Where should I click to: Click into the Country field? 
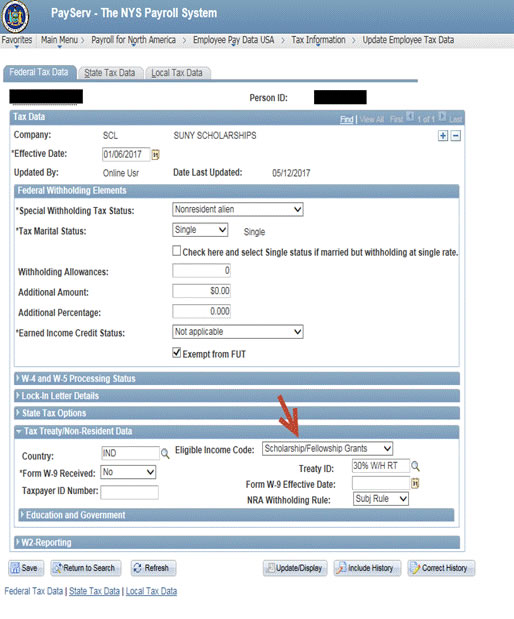coord(130,453)
